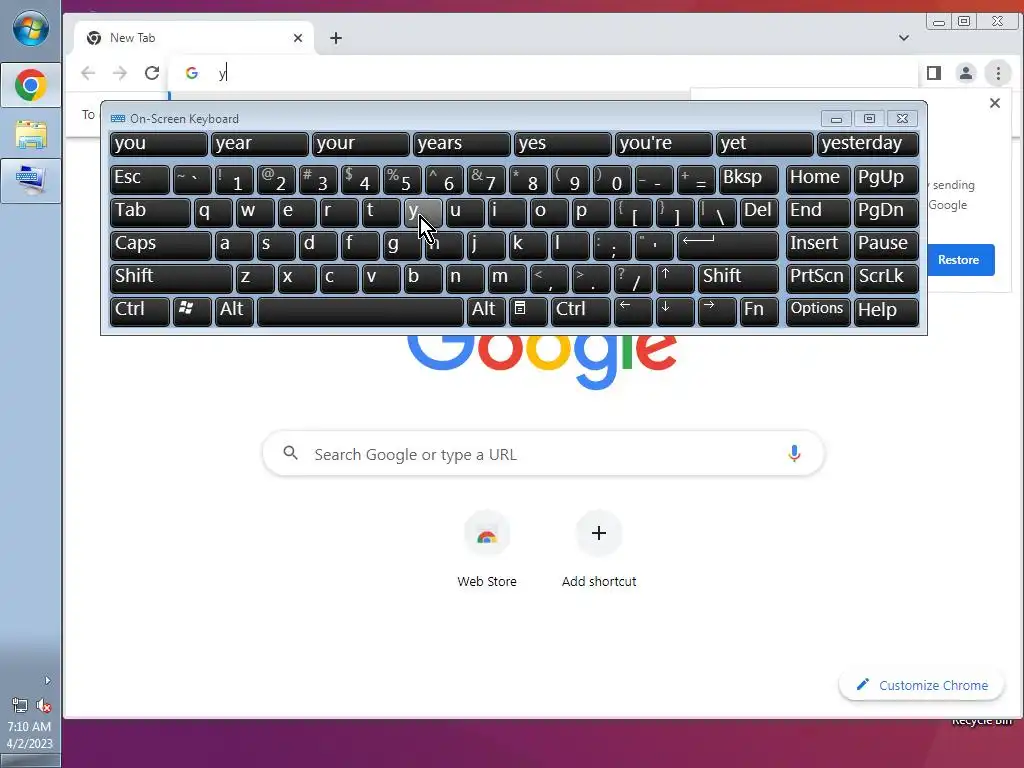Image resolution: width=1024 pixels, height=768 pixels.
Task: Toggle the left Shift key
Action: (x=171, y=278)
